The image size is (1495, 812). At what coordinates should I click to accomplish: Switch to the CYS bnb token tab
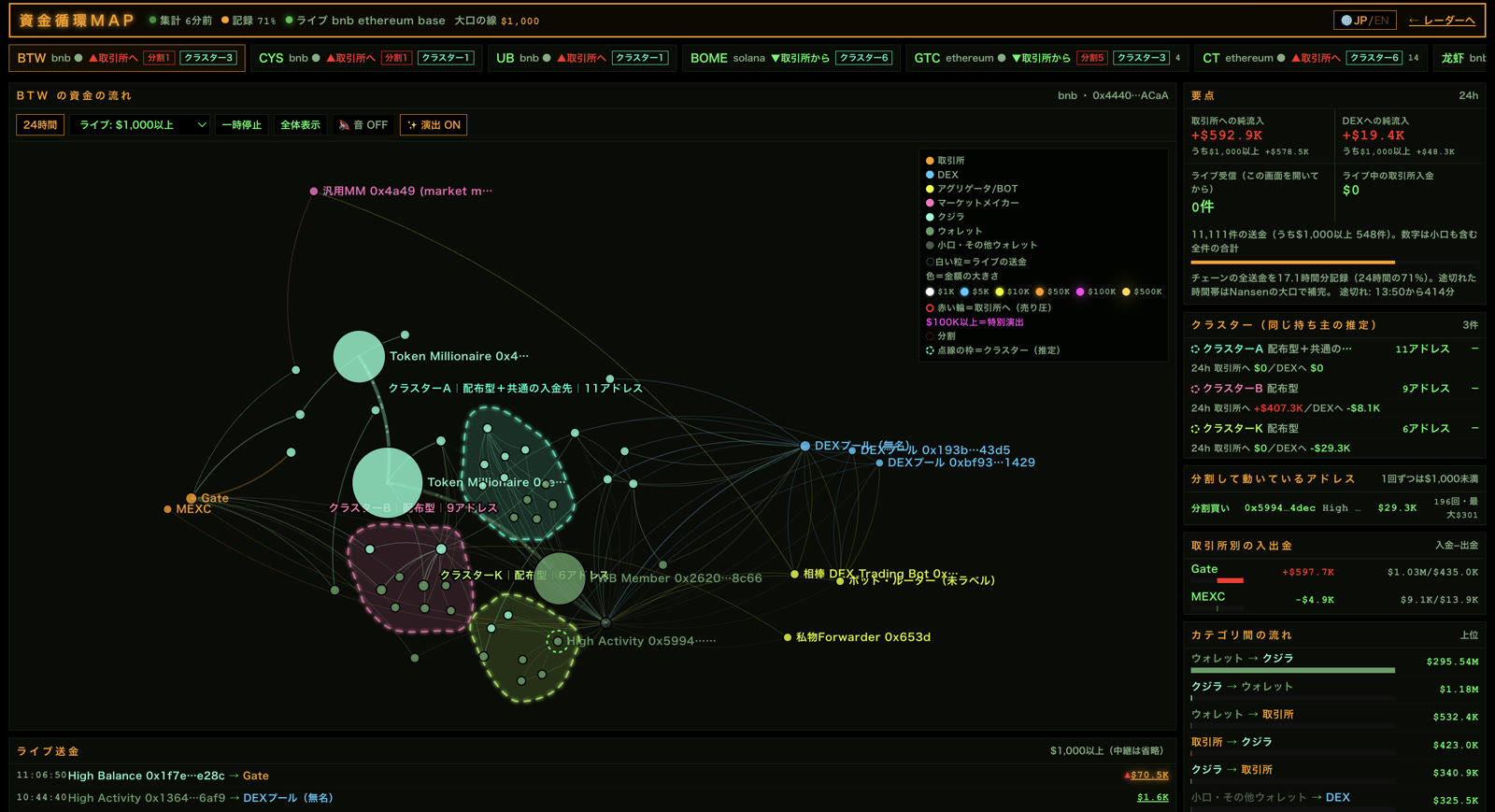[x=366, y=58]
